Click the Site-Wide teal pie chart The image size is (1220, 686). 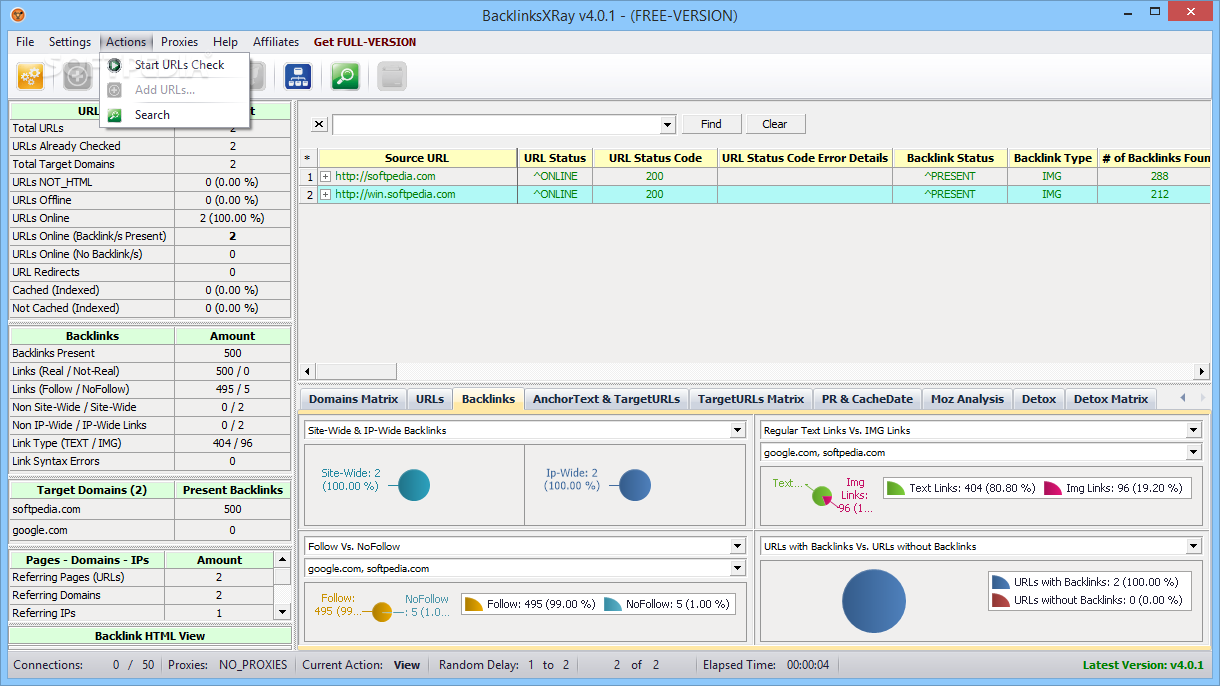[414, 485]
